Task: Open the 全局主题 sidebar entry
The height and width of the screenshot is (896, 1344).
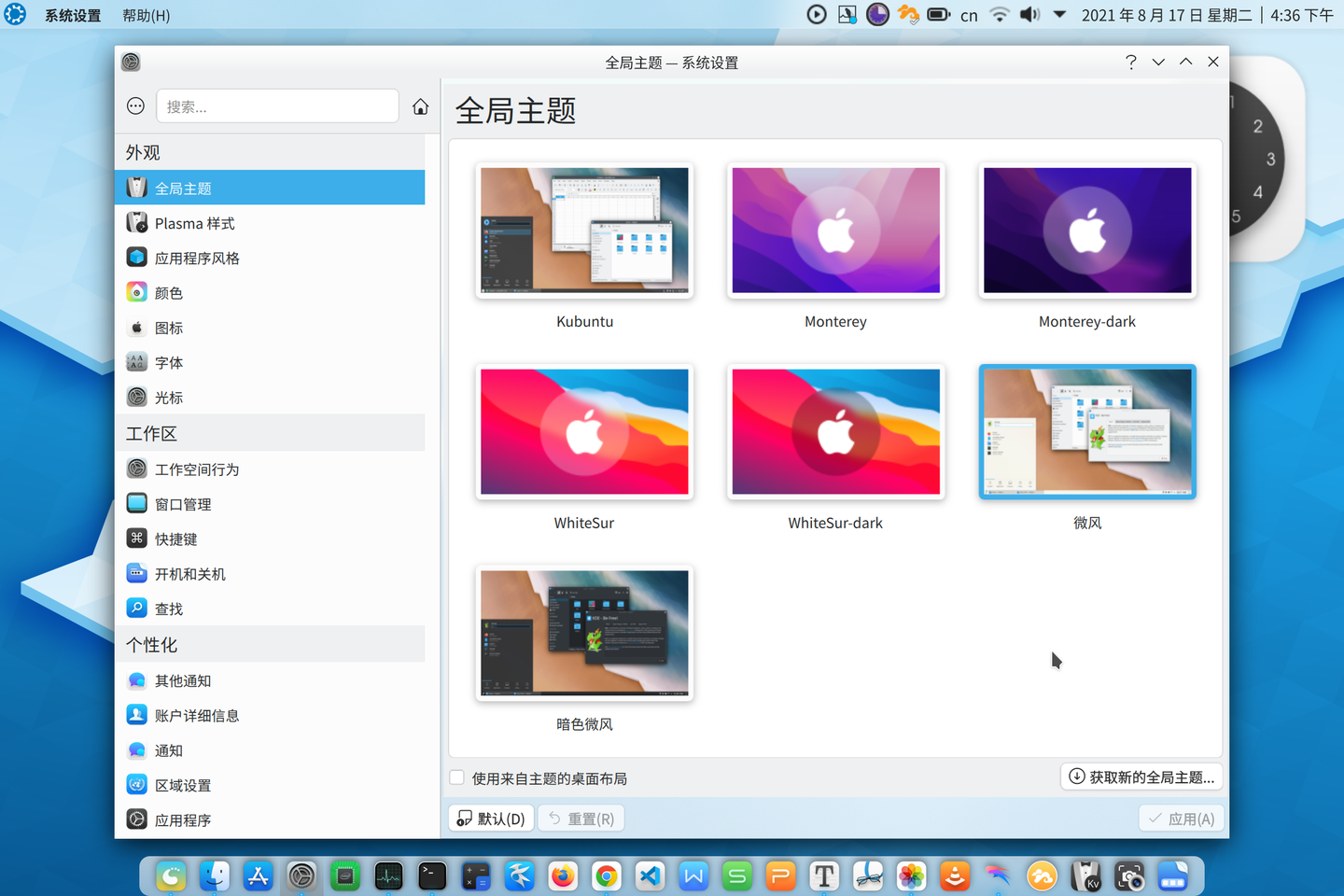Action: pyautogui.click(x=270, y=188)
